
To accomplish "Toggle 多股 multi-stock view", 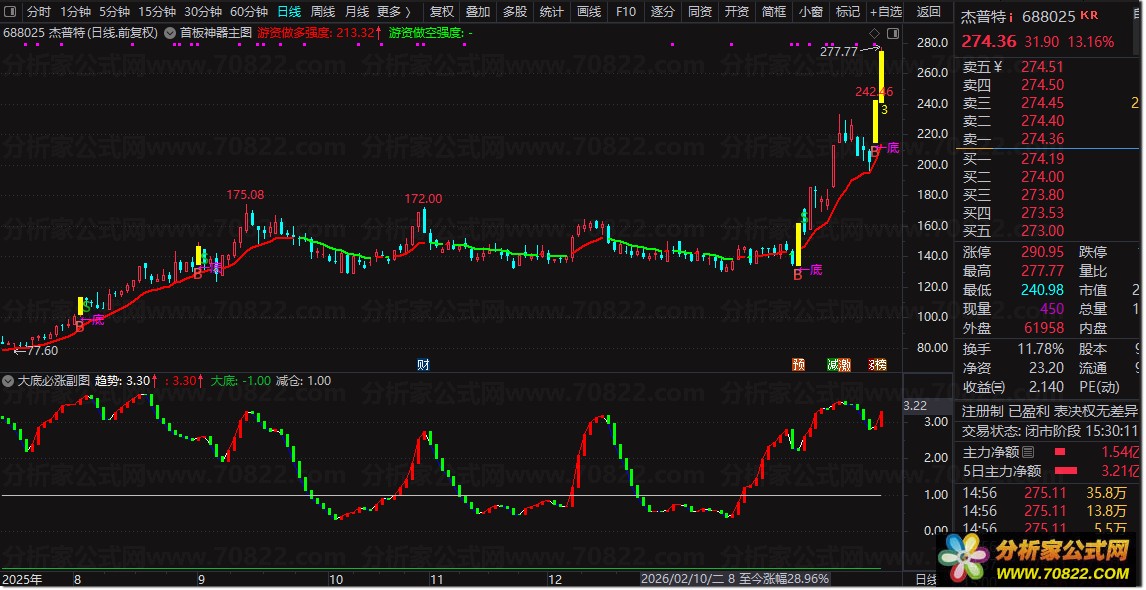I will [x=514, y=12].
